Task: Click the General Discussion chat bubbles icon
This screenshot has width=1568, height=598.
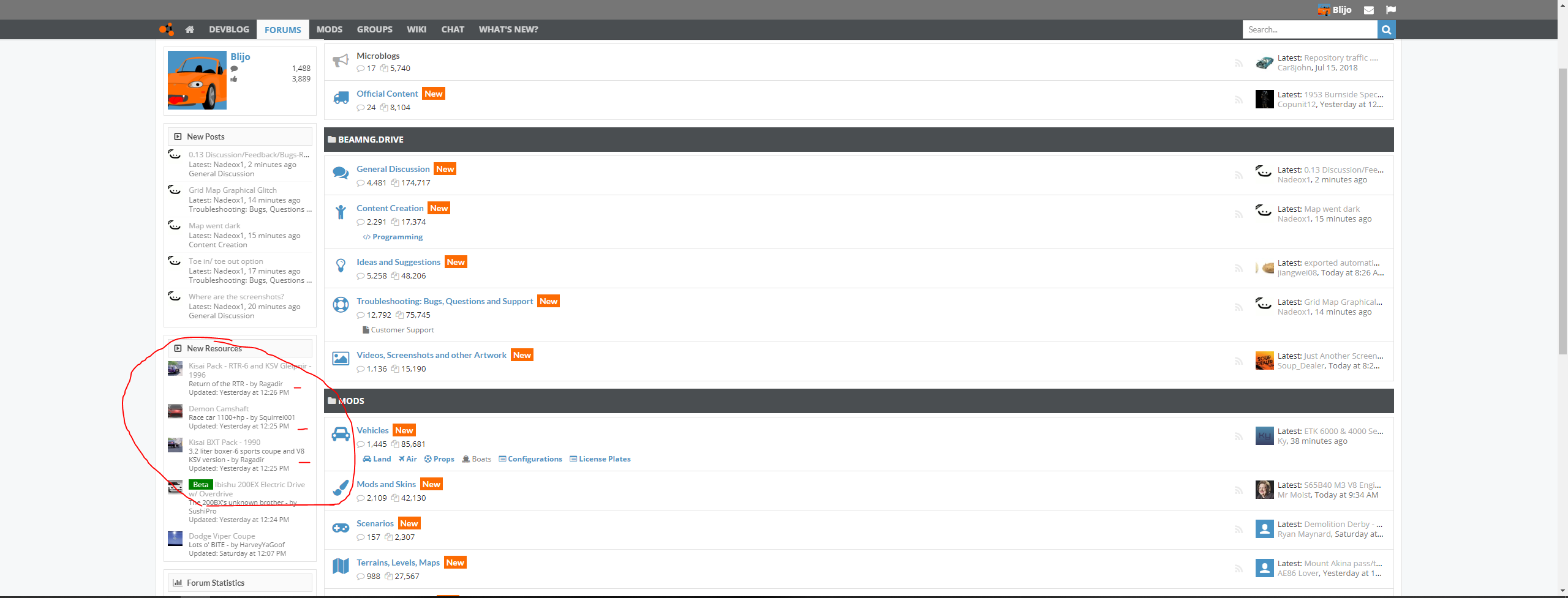Action: tap(341, 173)
